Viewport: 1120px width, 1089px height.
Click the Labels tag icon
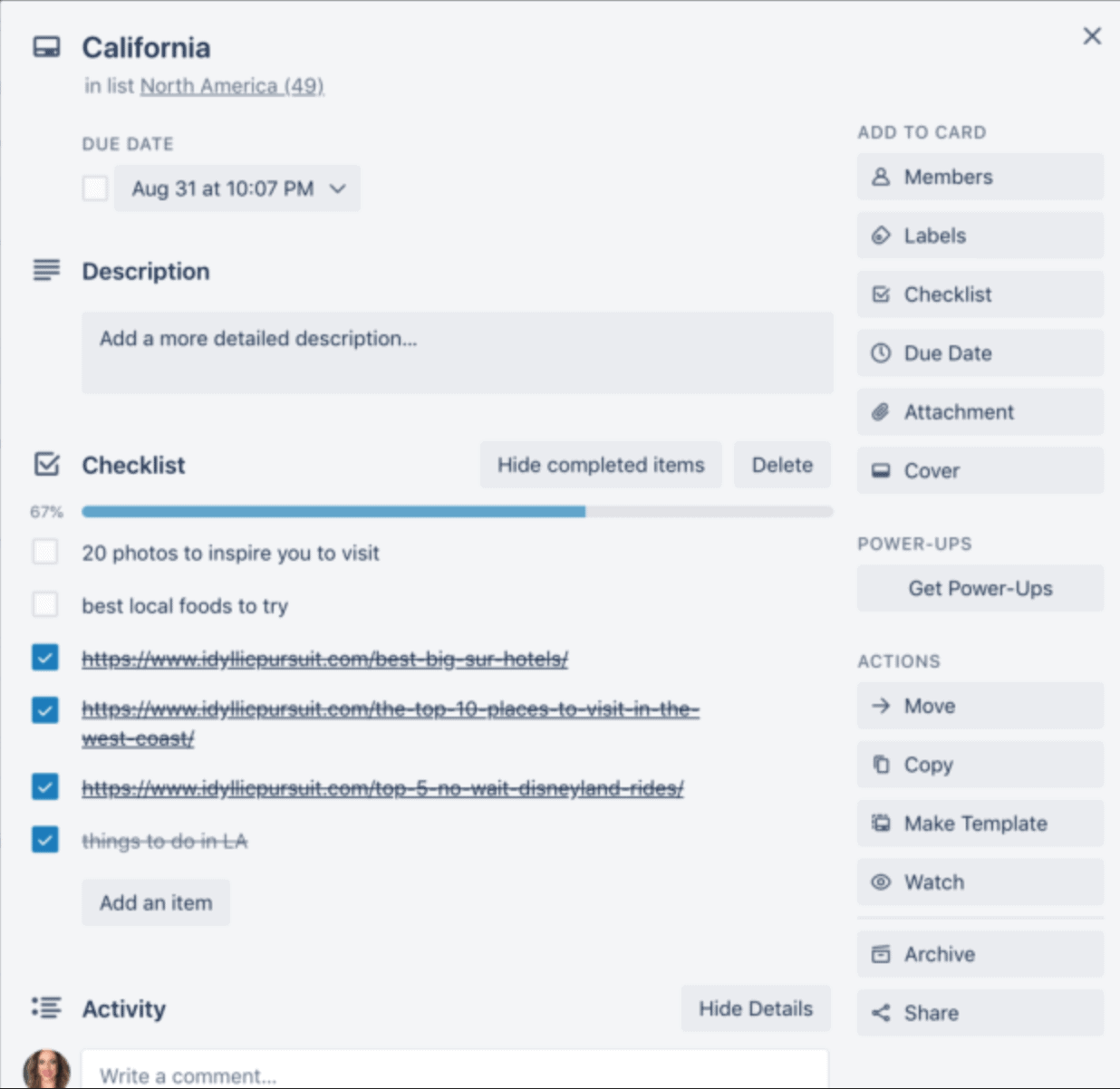click(x=880, y=236)
